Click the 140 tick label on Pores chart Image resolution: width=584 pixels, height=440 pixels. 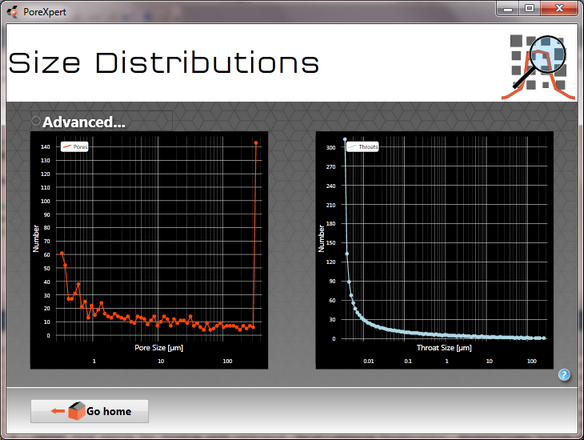click(x=45, y=147)
